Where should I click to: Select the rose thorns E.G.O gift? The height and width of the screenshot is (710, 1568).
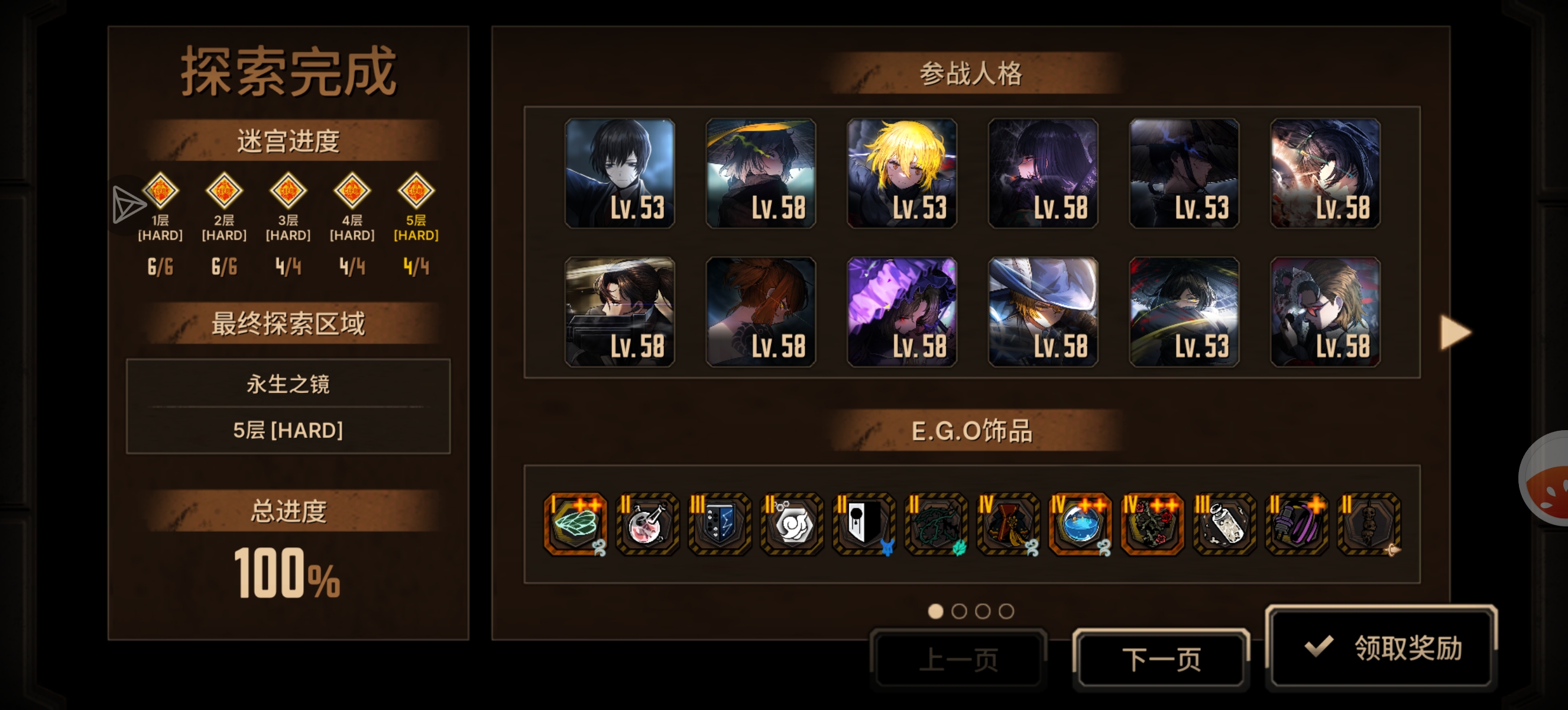coord(1152,524)
